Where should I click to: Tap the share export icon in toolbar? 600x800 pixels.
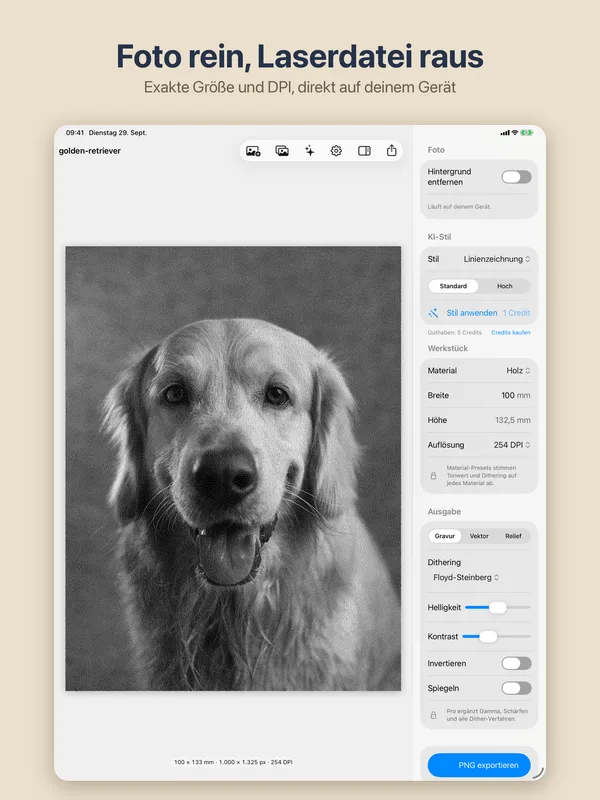pos(391,151)
